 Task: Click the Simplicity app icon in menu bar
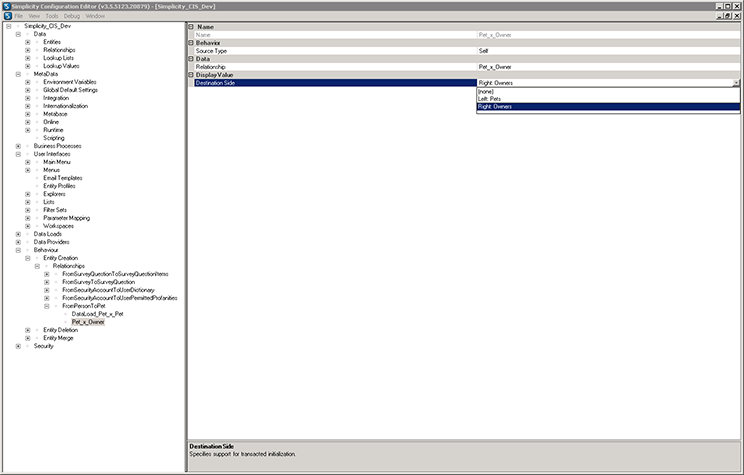pyautogui.click(x=7, y=16)
